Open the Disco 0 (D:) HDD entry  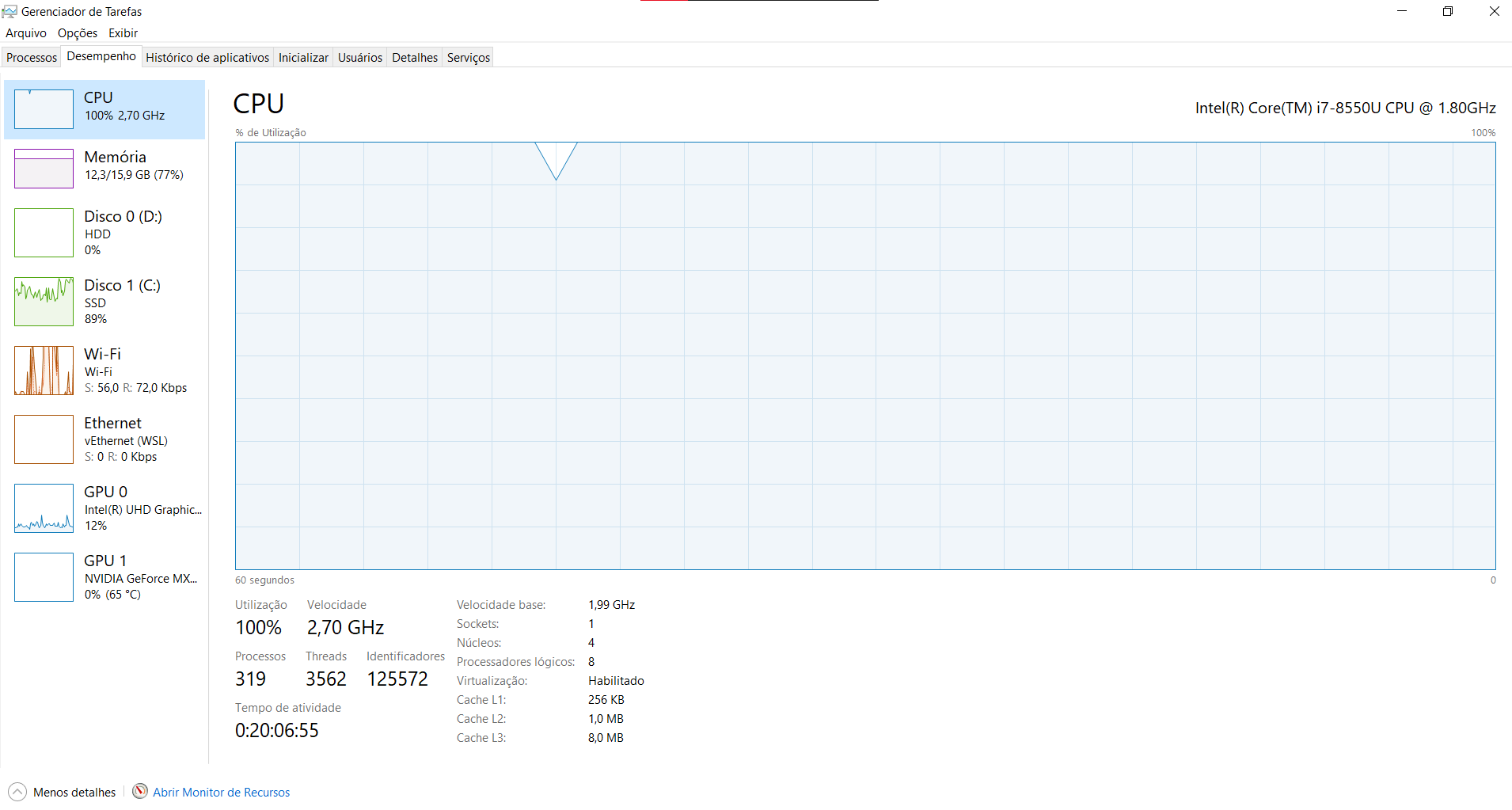pos(104,233)
